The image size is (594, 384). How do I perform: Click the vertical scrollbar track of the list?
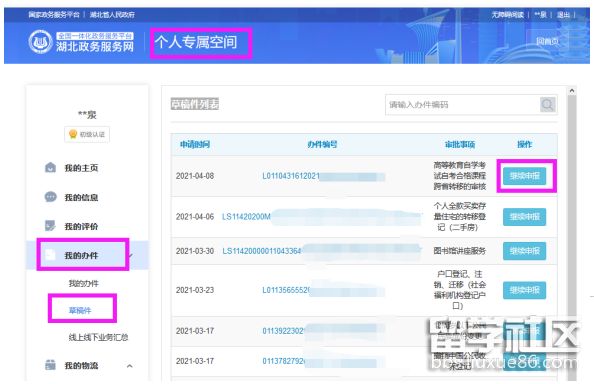coord(572,238)
